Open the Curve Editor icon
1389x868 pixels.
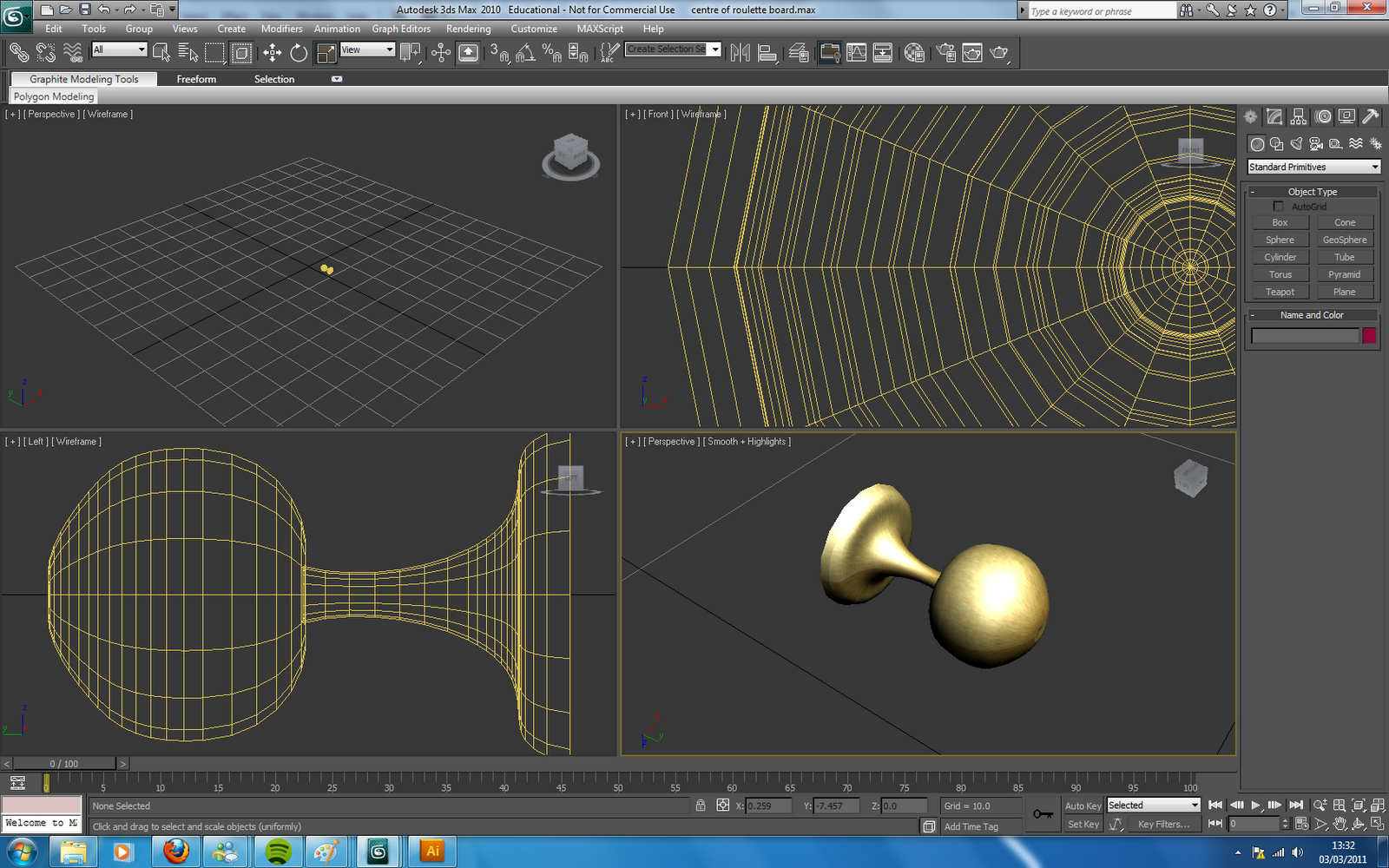point(857,53)
